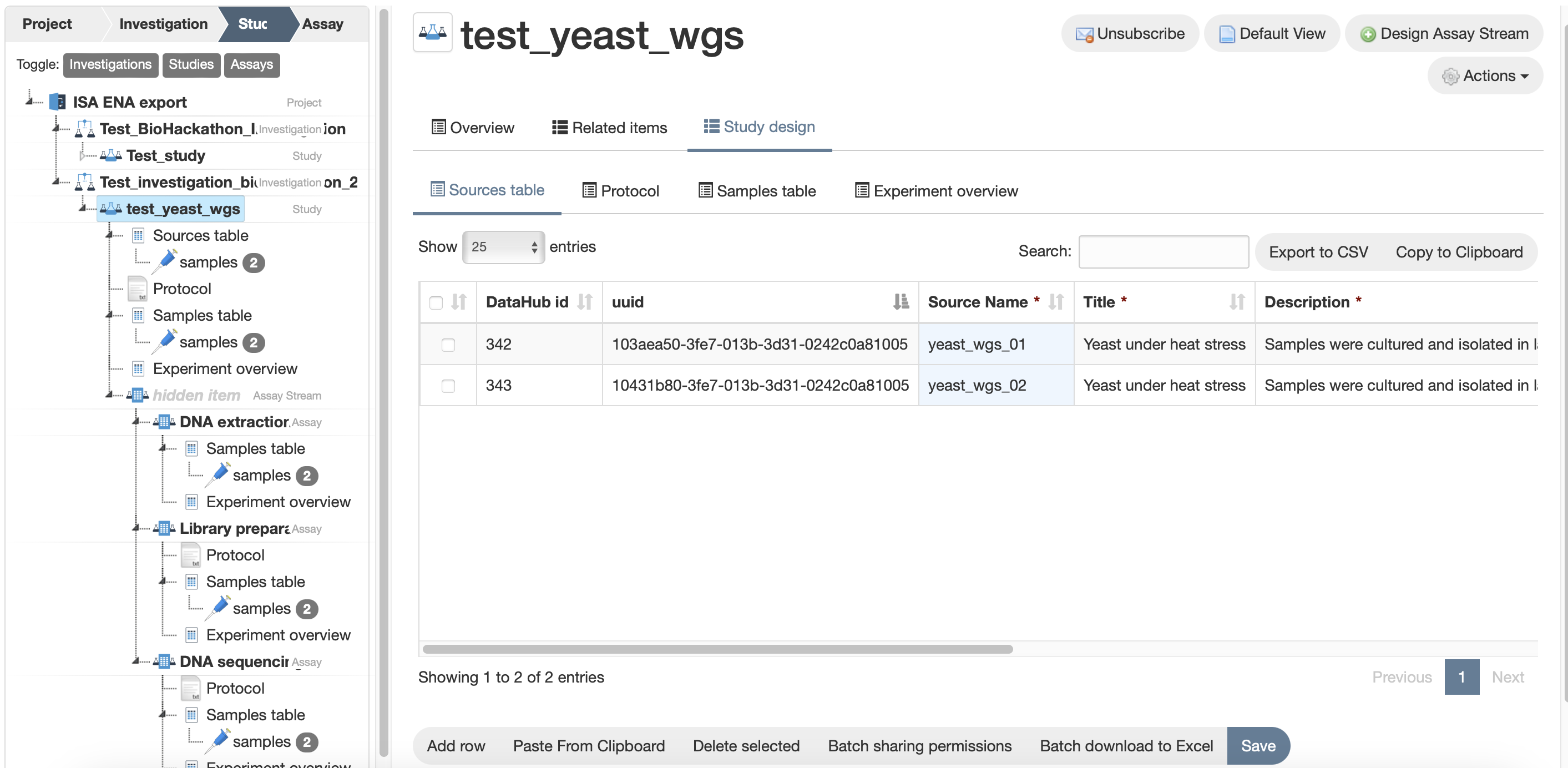Collapse the Library preparation assay node
This screenshot has height=768, width=1568.
point(136,528)
